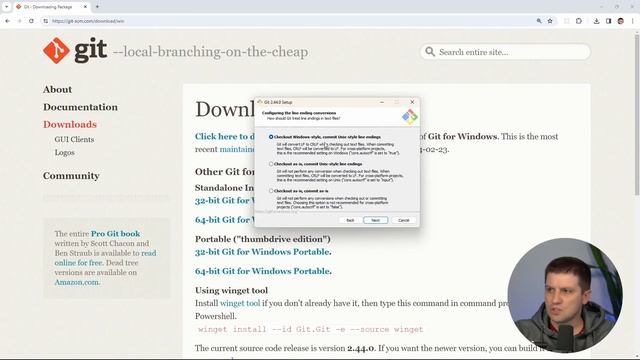Open the About section
640x360 pixels.
pyautogui.click(x=58, y=89)
